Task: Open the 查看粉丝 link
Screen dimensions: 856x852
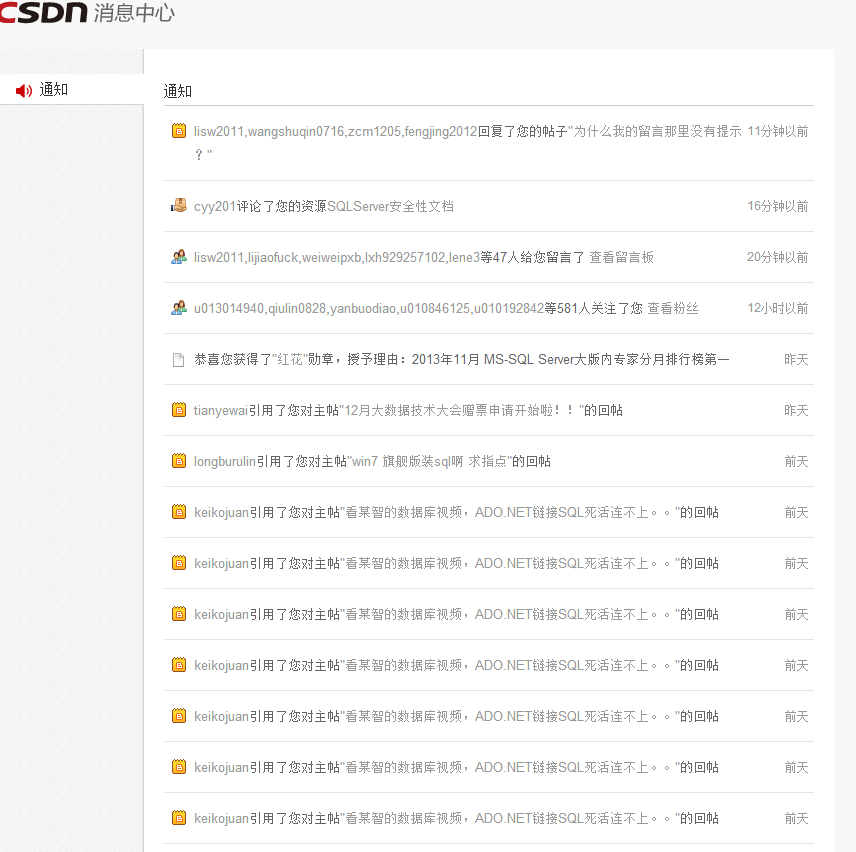Action: click(x=673, y=308)
